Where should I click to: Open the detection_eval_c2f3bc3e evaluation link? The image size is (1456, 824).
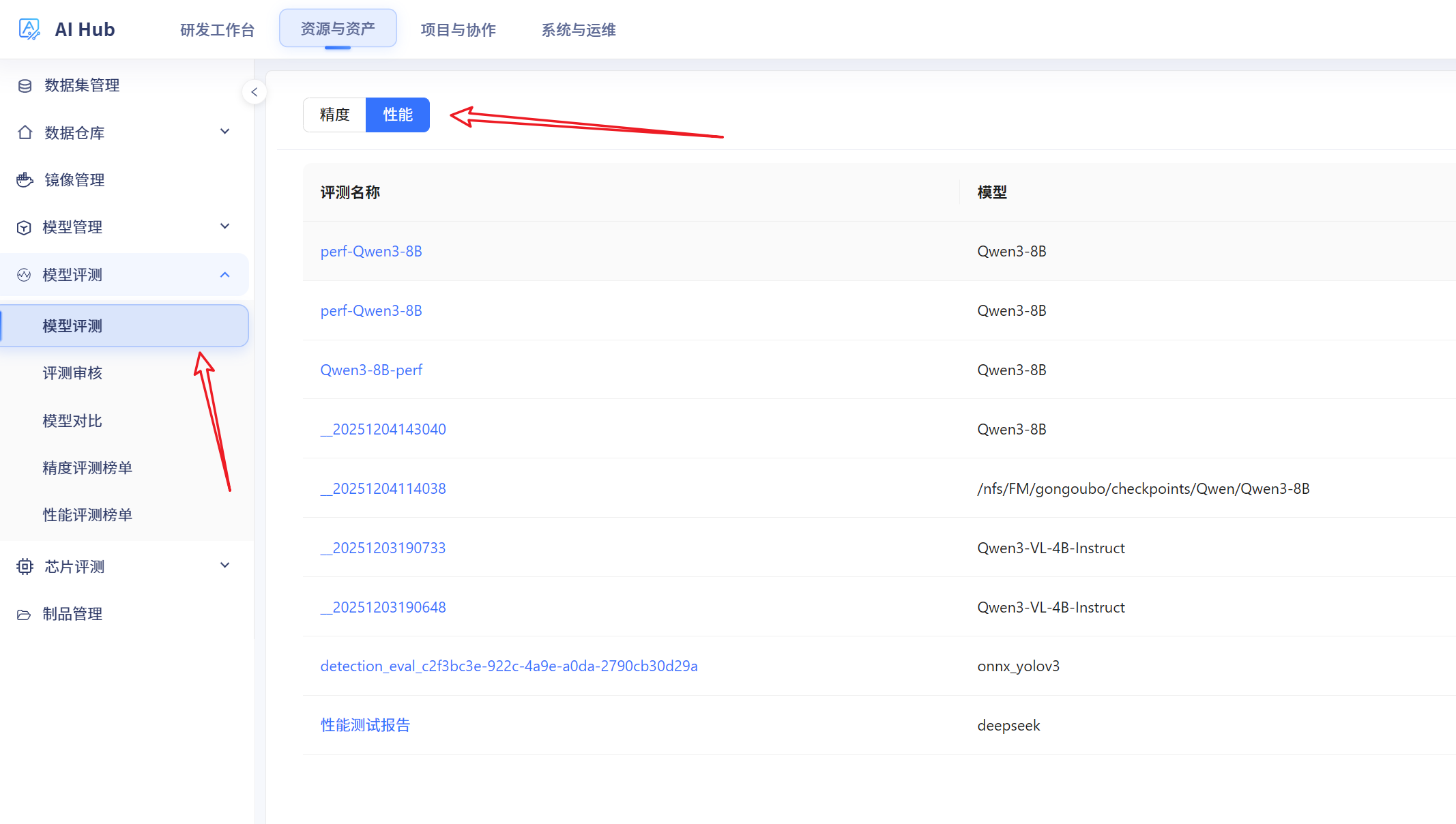[509, 666]
